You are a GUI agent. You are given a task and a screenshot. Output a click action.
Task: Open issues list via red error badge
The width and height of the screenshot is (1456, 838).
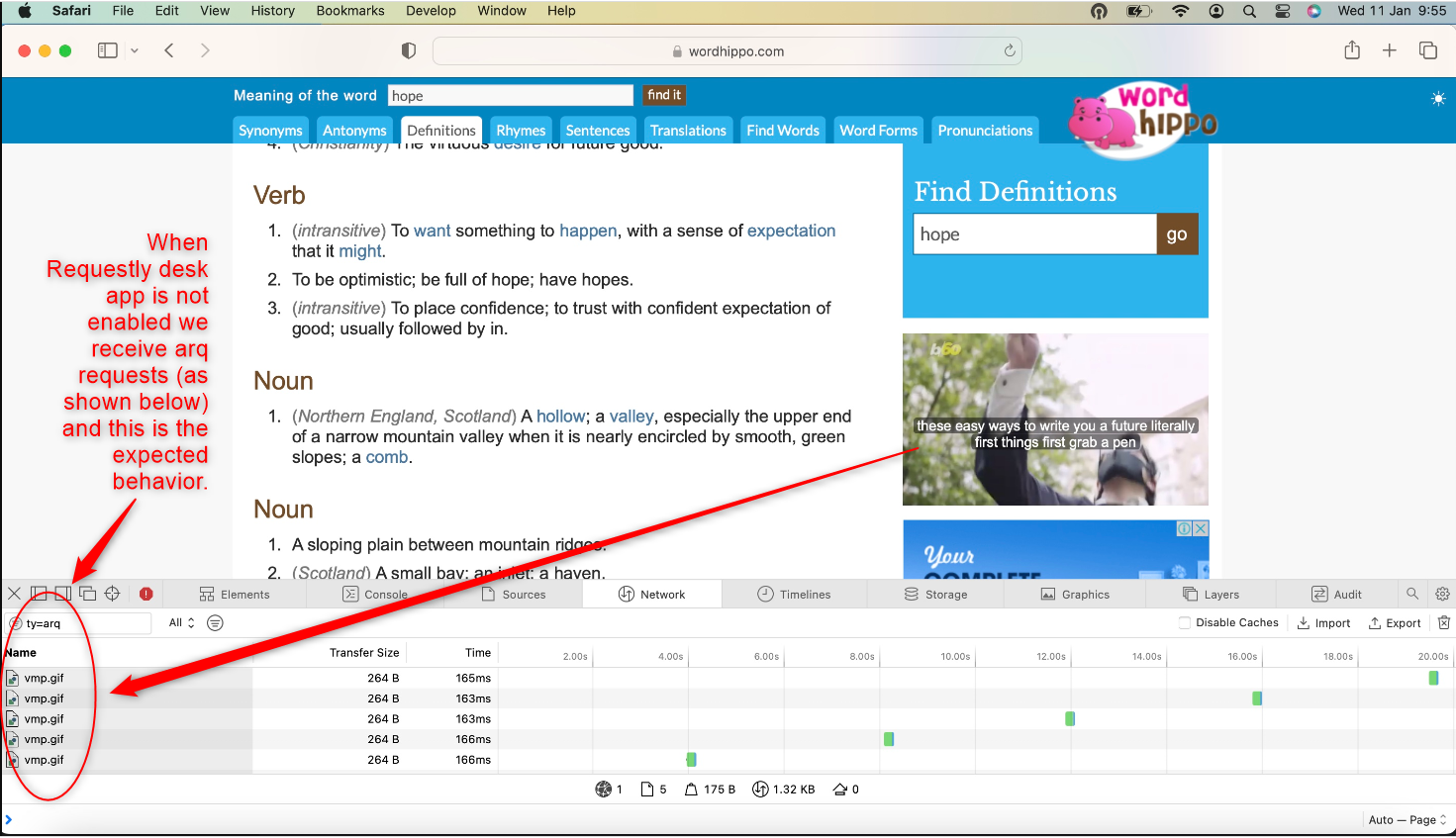tap(146, 594)
